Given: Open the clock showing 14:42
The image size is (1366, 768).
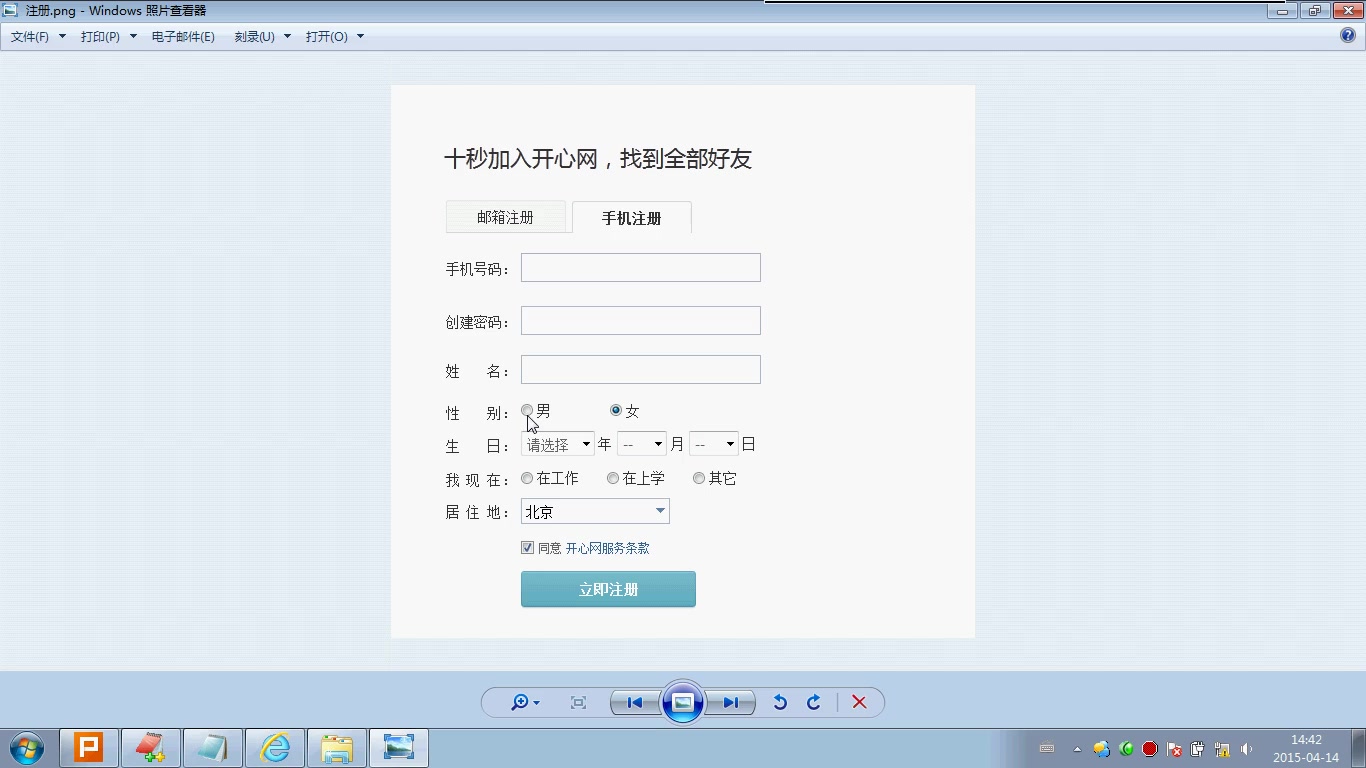Looking at the screenshot, I should click(x=1306, y=748).
